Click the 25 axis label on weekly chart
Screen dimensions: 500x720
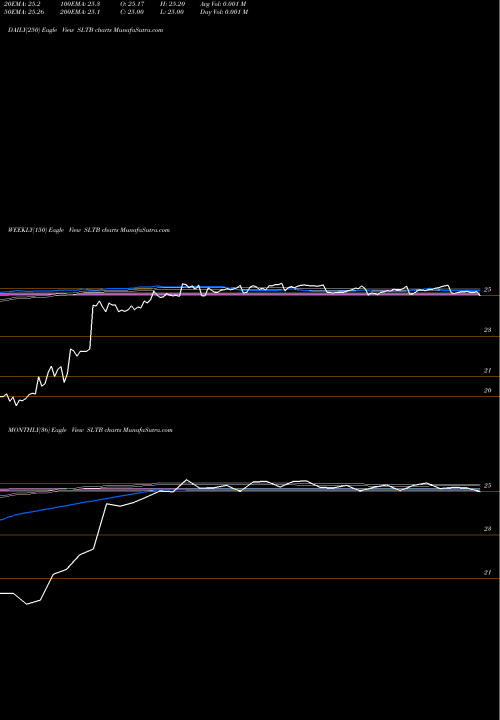tap(488, 290)
